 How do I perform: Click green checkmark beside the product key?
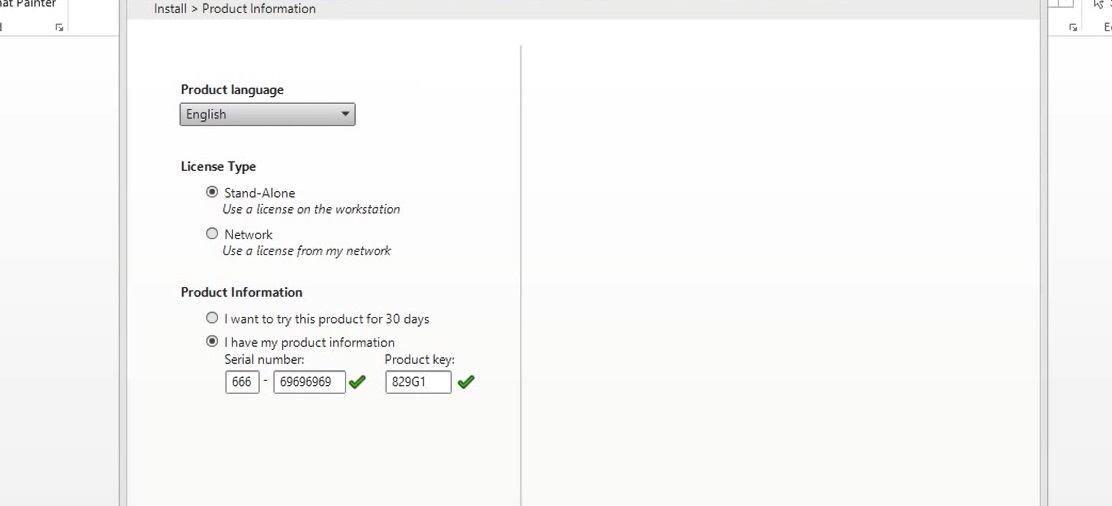click(x=465, y=382)
